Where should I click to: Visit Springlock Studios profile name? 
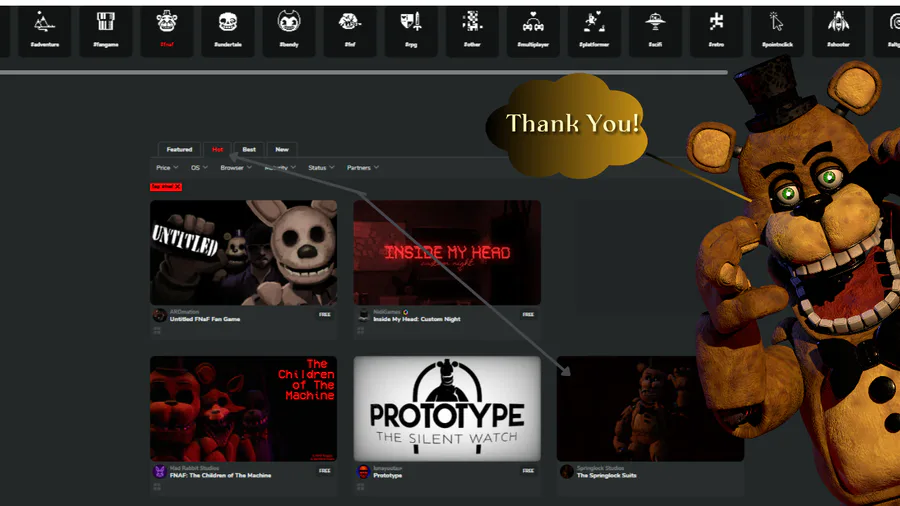(x=599, y=468)
